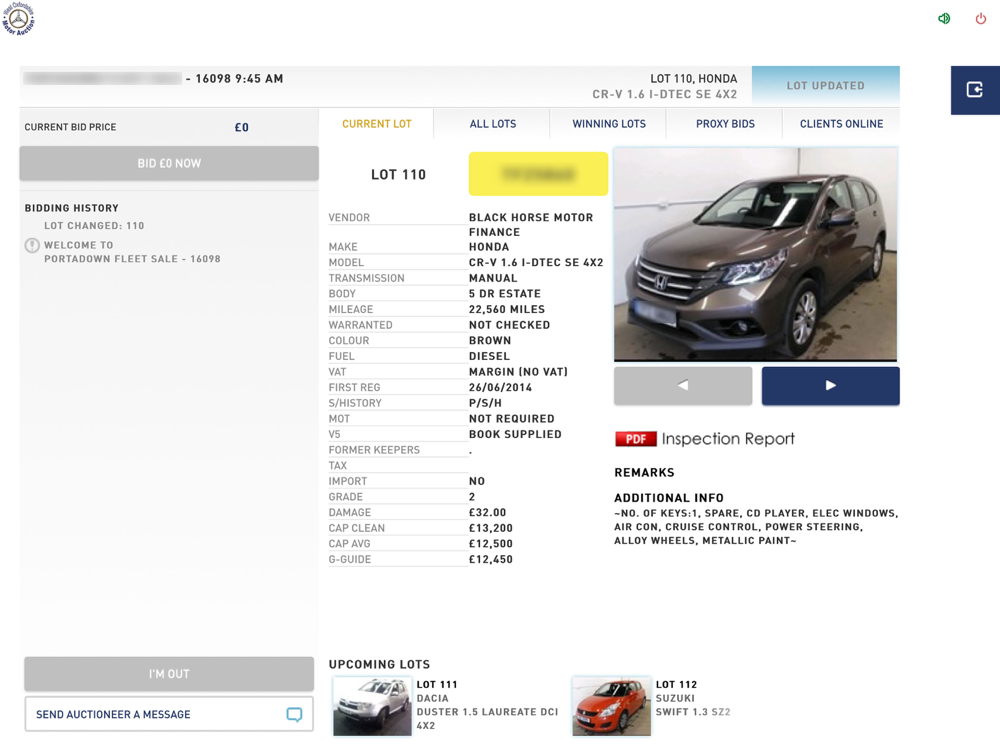The width and height of the screenshot is (1000, 750).
Task: Click the 'CURRENT BID PRICE' £0 amount
Action: point(242,127)
